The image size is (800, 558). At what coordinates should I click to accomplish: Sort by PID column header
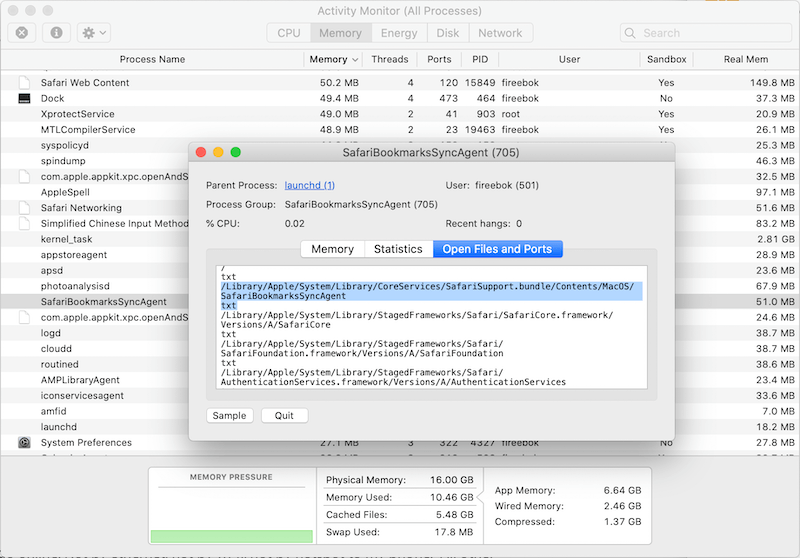tap(480, 59)
